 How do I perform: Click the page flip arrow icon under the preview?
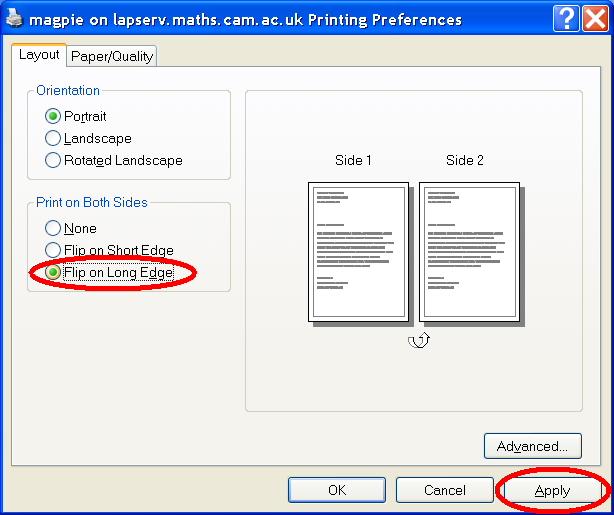click(x=420, y=340)
